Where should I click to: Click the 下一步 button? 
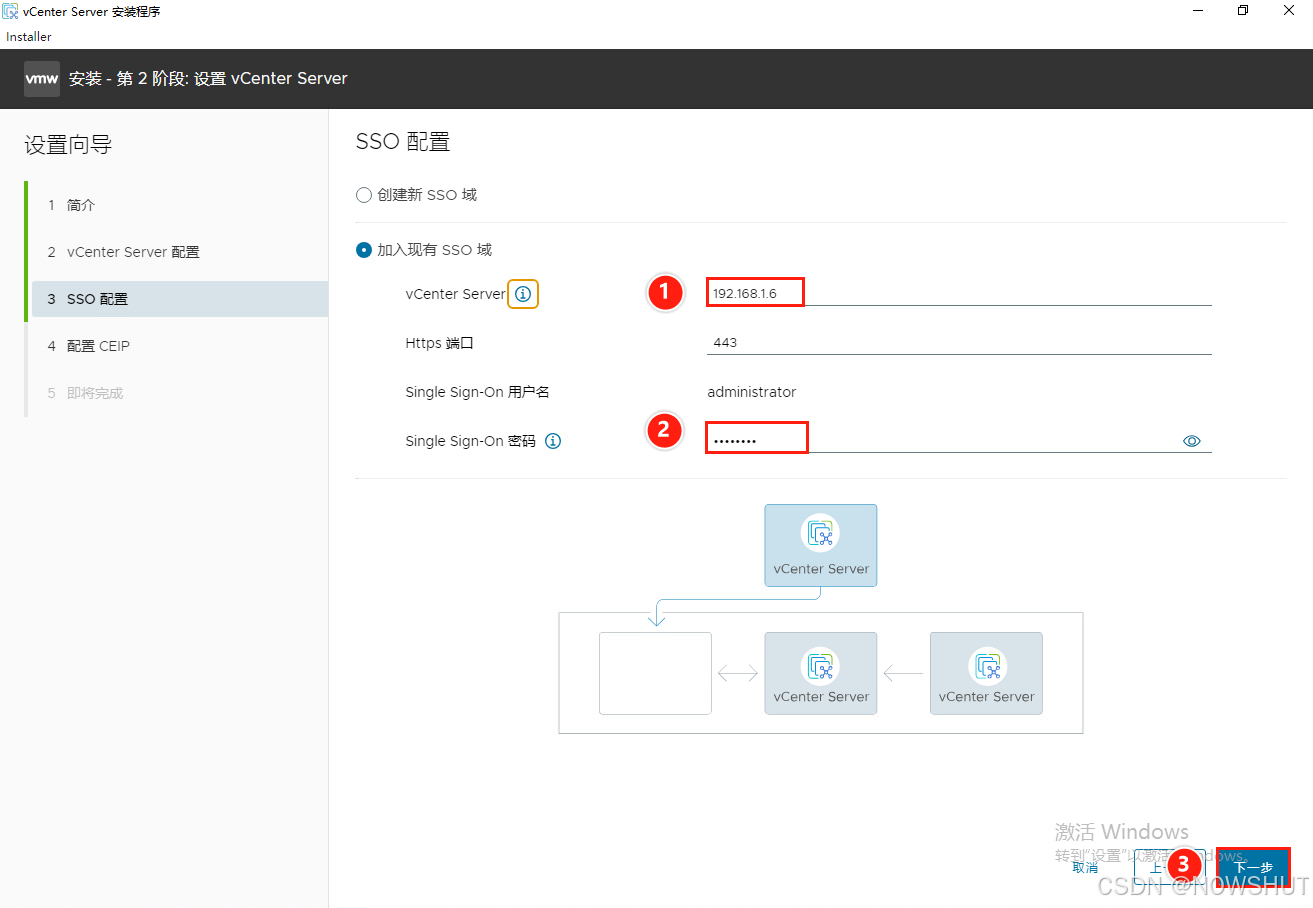click(x=1253, y=867)
